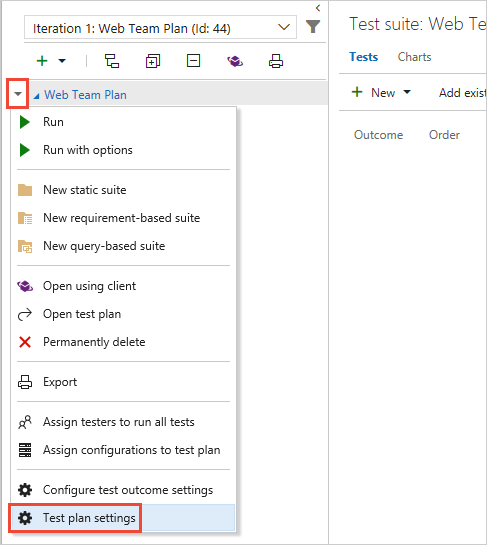Open Configure test outcome settings
487x545 pixels.
[123, 490]
